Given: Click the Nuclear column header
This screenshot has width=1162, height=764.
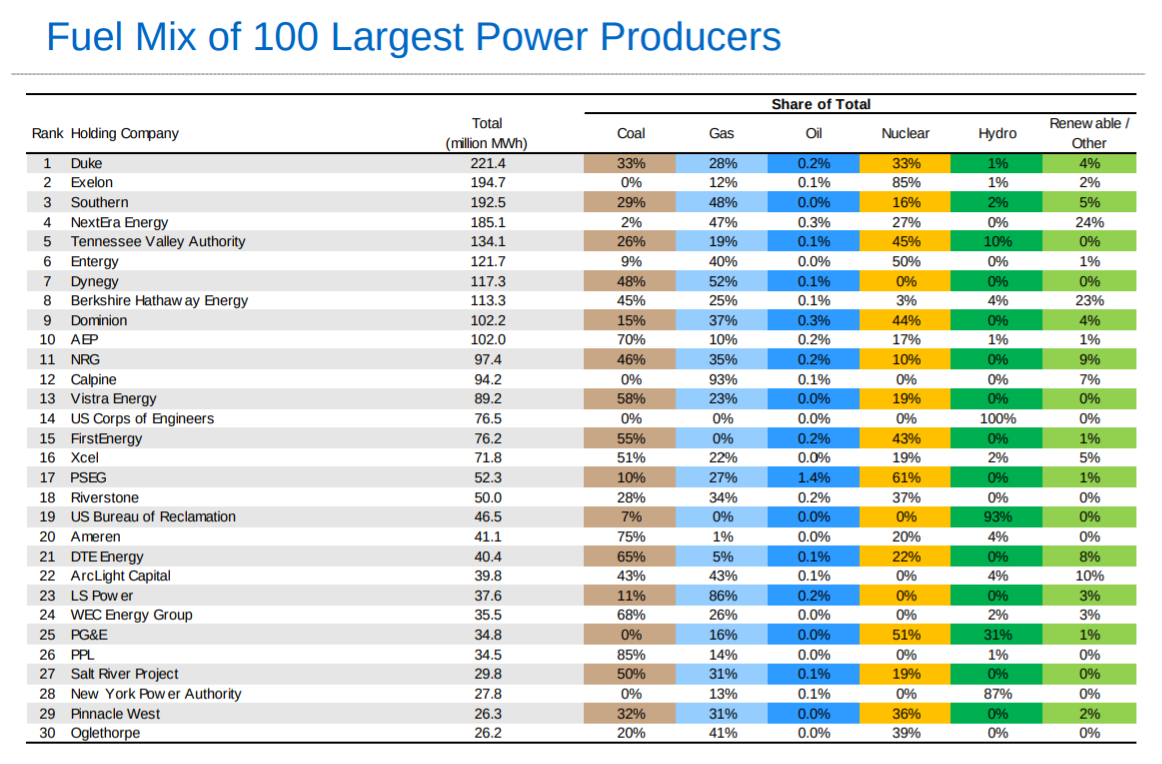Looking at the screenshot, I should [x=905, y=133].
